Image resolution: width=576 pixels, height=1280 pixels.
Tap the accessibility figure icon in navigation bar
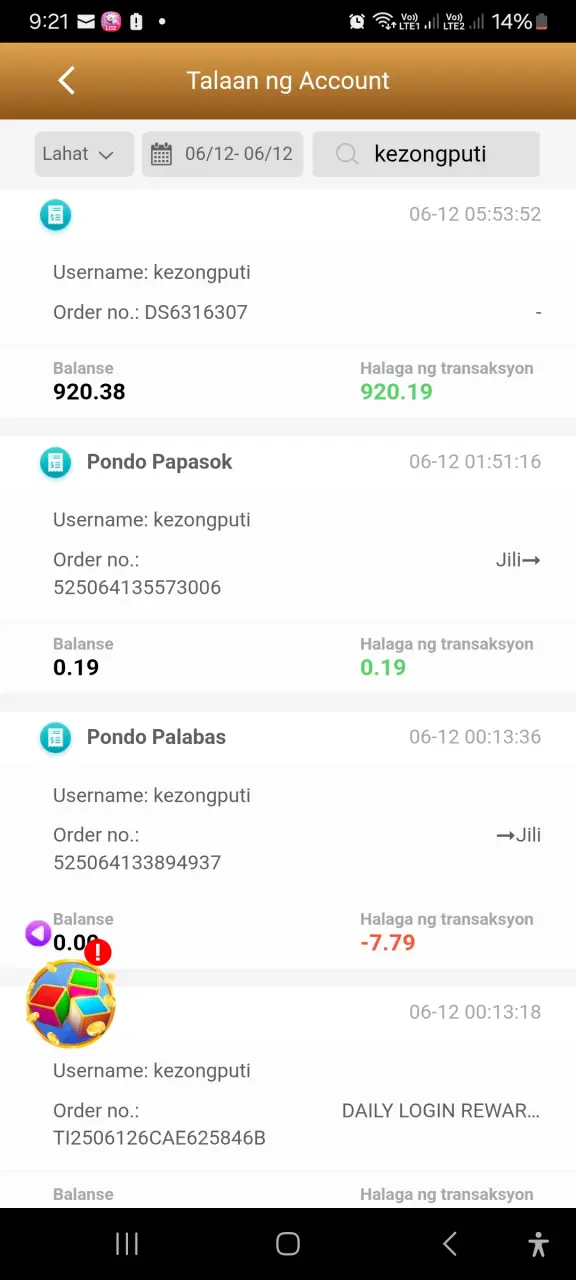(x=538, y=1243)
